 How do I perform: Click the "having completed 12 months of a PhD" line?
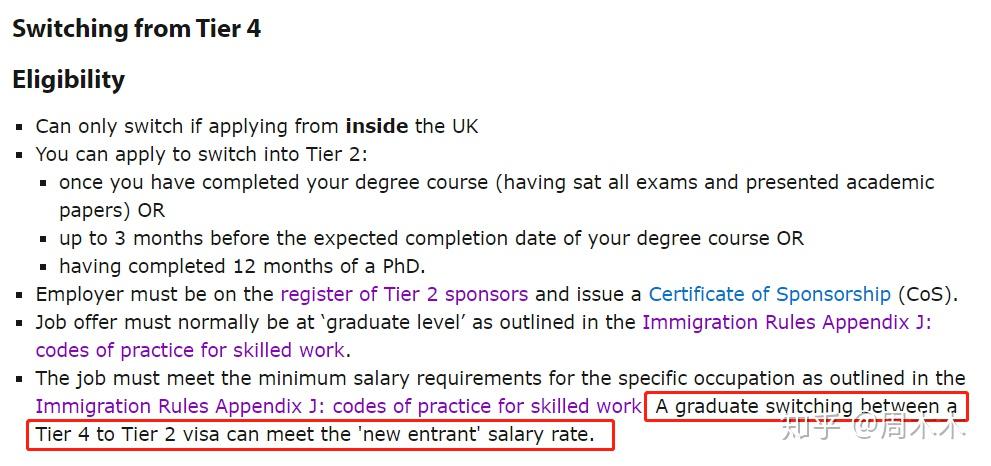click(241, 267)
